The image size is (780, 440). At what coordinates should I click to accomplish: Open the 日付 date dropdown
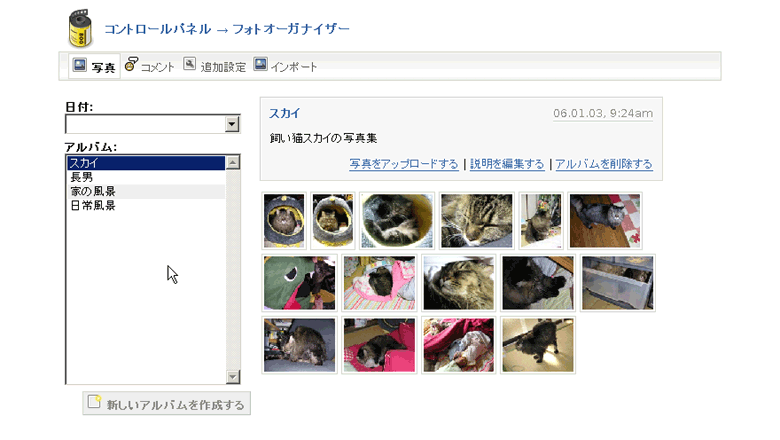click(x=232, y=124)
